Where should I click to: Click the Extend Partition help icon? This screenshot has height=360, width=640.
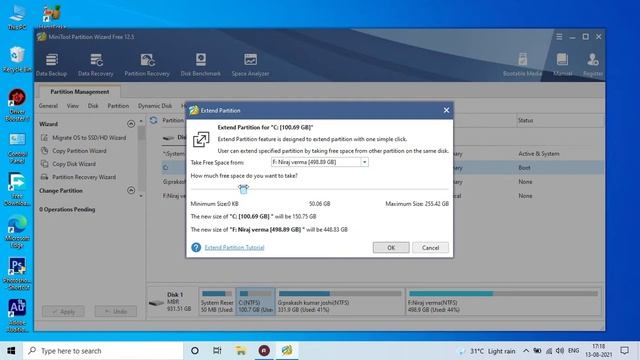(x=196, y=247)
